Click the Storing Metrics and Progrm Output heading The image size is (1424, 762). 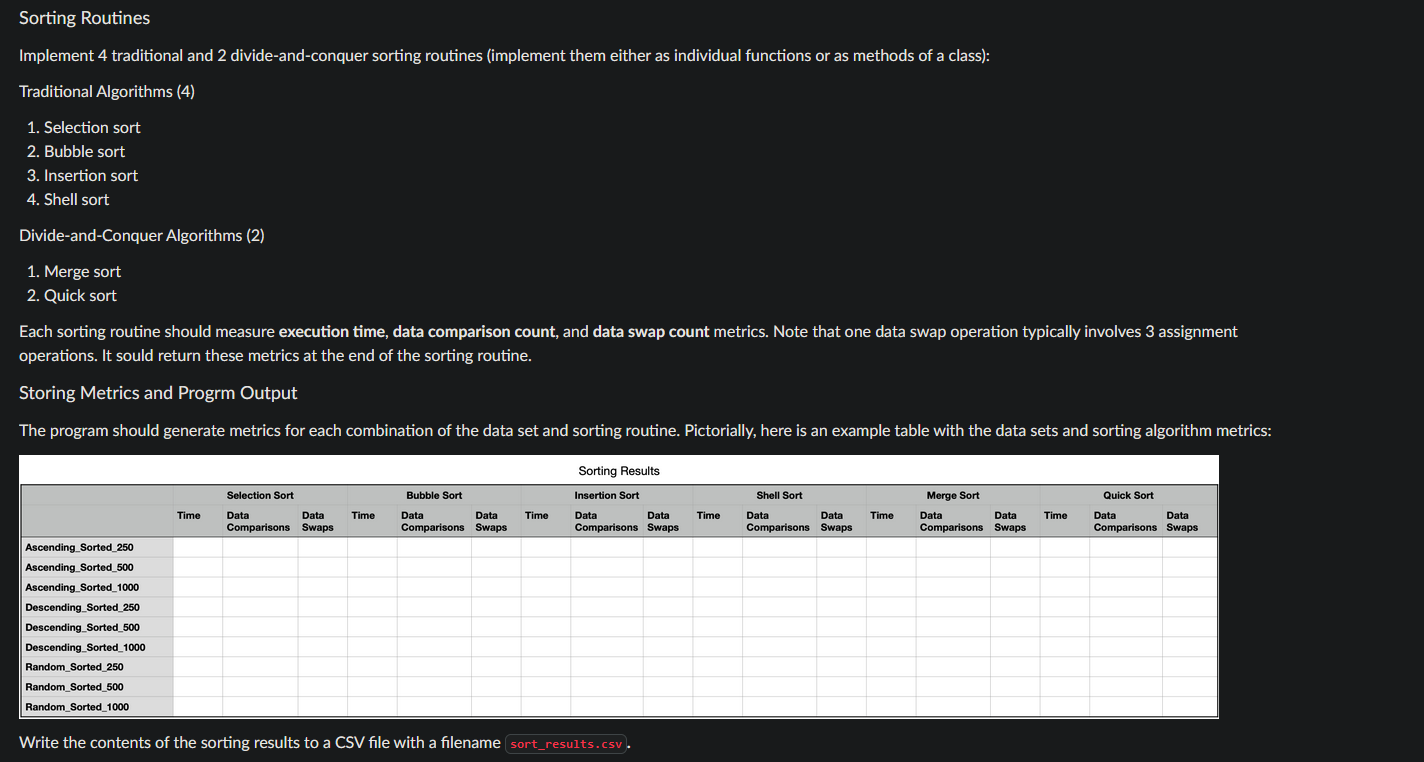[x=157, y=392]
